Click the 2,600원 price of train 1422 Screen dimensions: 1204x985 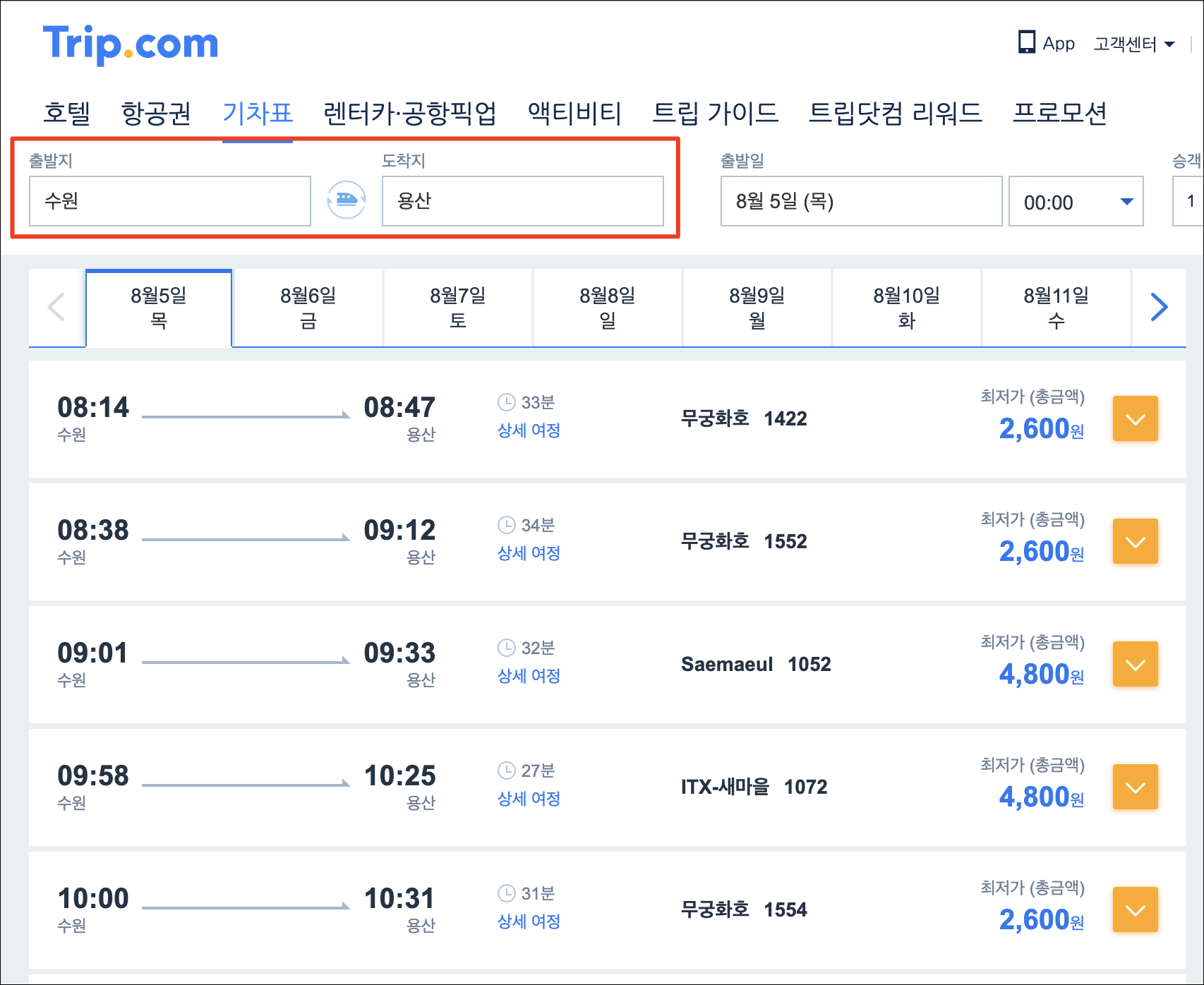pos(1042,429)
